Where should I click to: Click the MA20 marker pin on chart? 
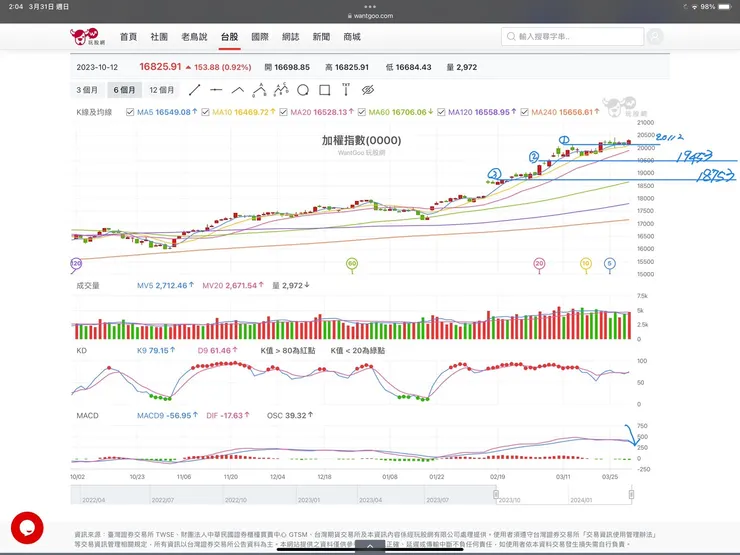(539, 265)
